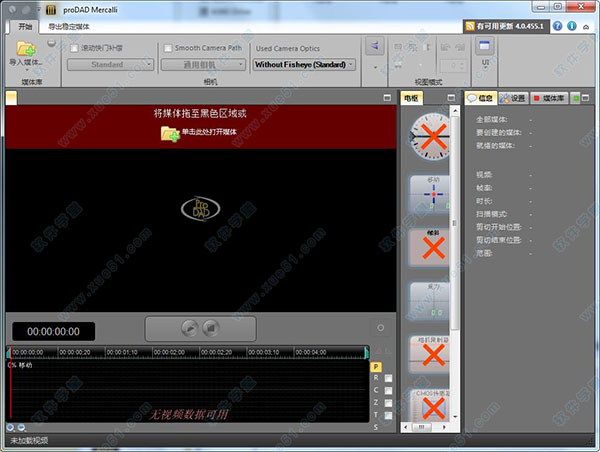Toggle the R checkbox beside timeline
The image size is (600, 452).
coord(388,378)
